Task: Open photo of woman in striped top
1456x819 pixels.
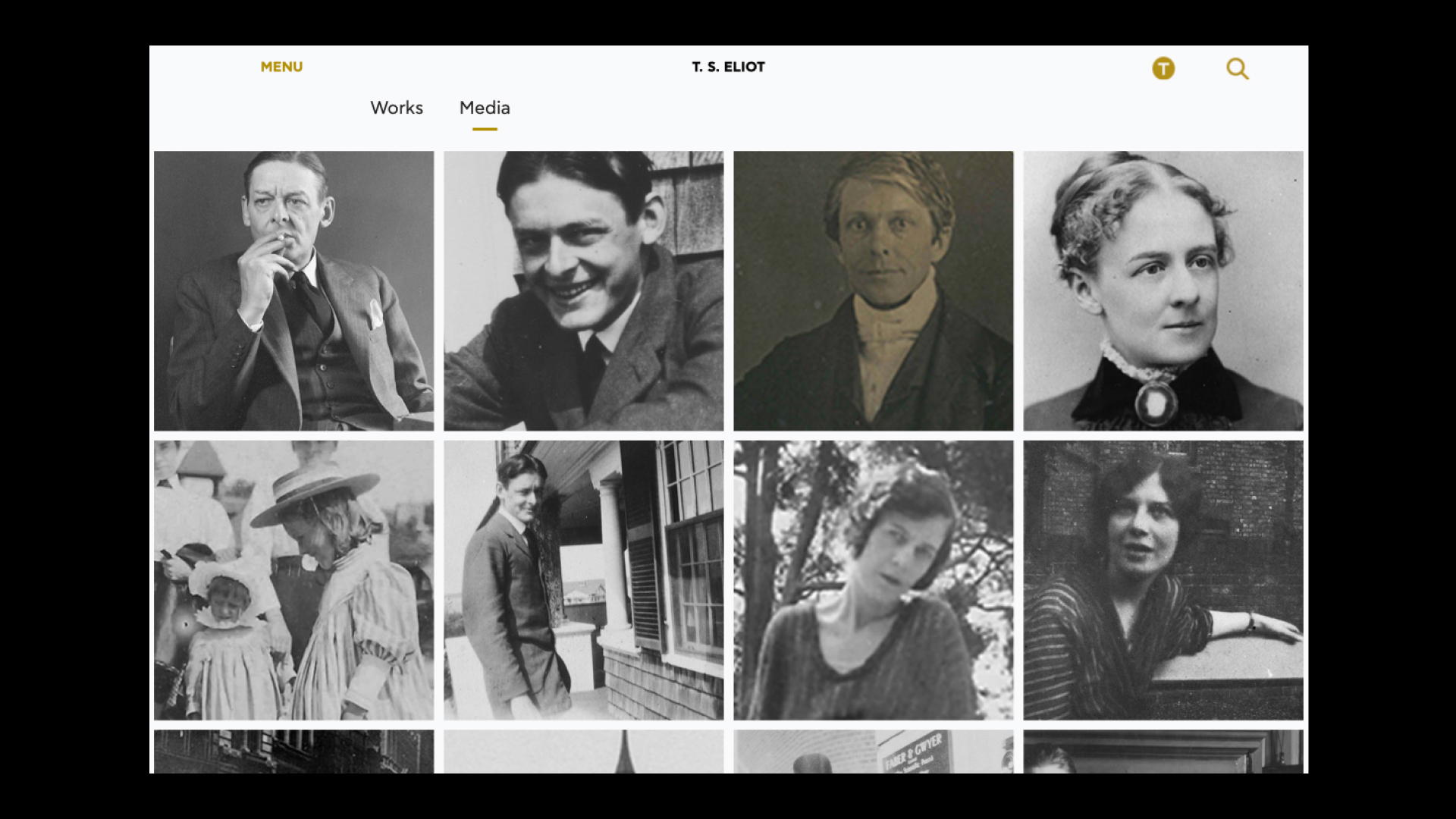Action: 1163,580
